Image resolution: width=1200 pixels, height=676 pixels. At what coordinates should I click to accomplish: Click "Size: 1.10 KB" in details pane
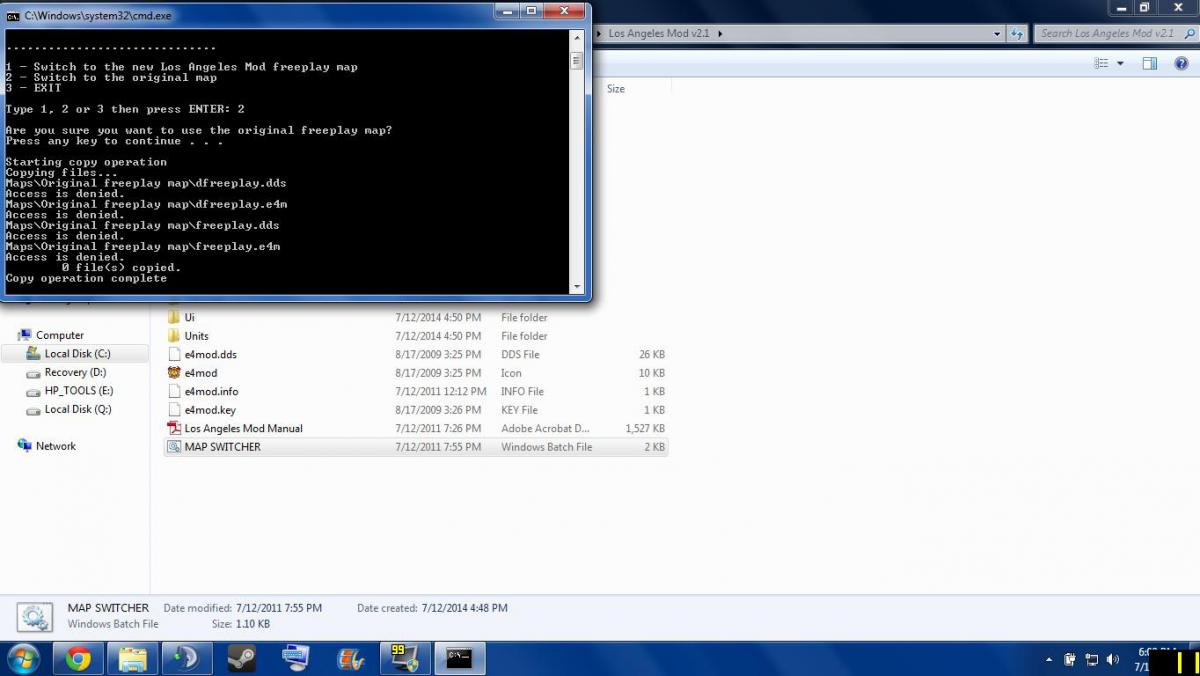coord(241,624)
